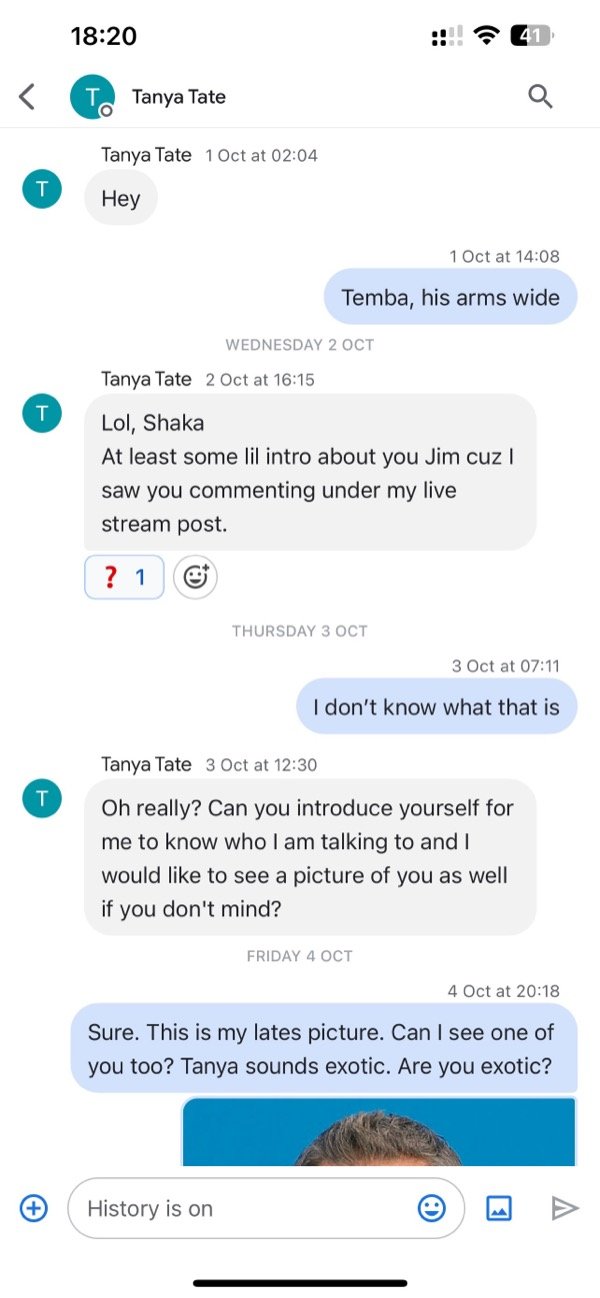Select the Temba, his arms wide message
Image resolution: width=600 pixels, height=1298 pixels.
tap(450, 296)
